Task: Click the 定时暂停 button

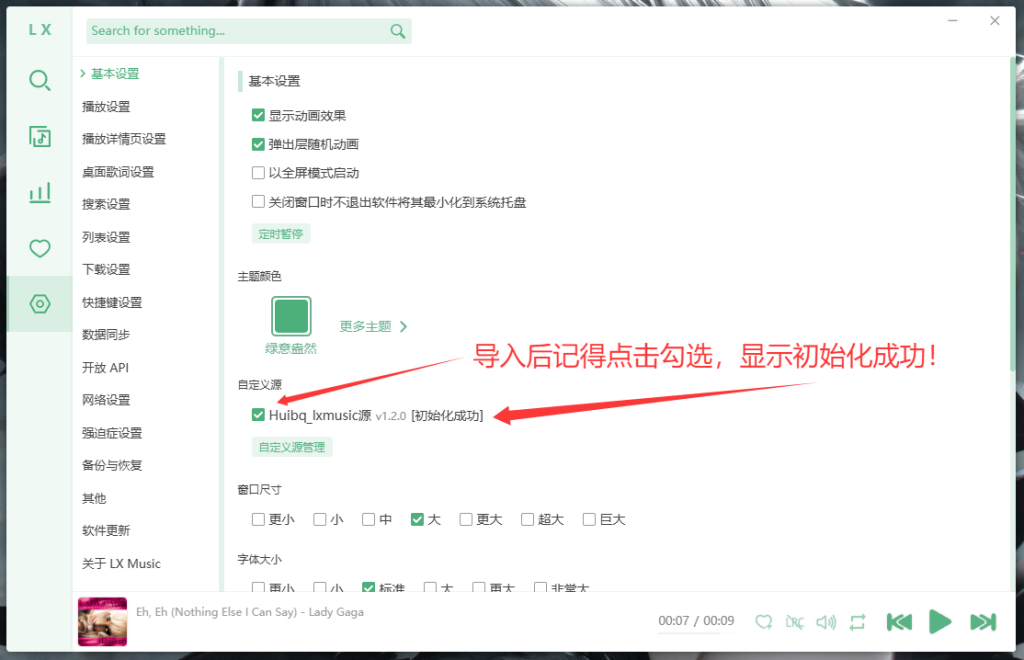Action: 281,233
